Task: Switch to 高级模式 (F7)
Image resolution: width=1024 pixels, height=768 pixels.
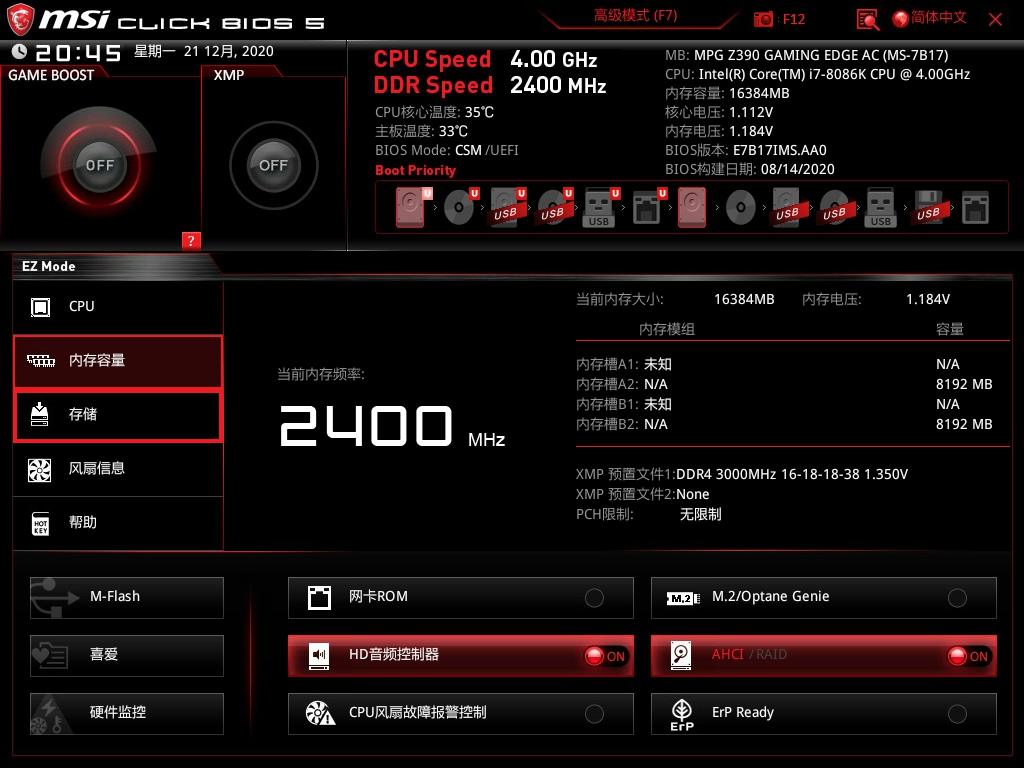Action: (x=635, y=16)
